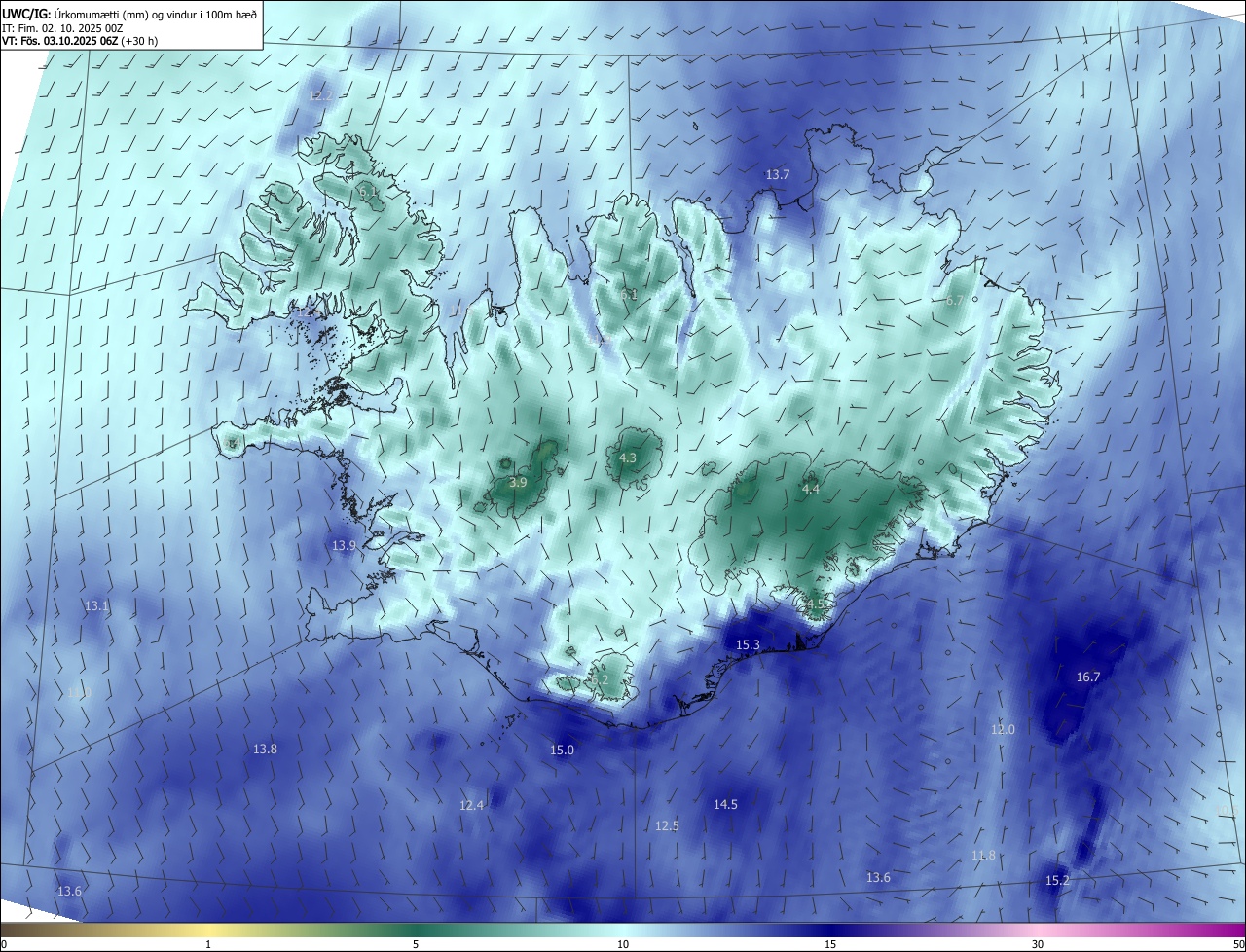The height and width of the screenshot is (952, 1246).
Task: Click the 11.8 value over the sea
Action: 983,855
